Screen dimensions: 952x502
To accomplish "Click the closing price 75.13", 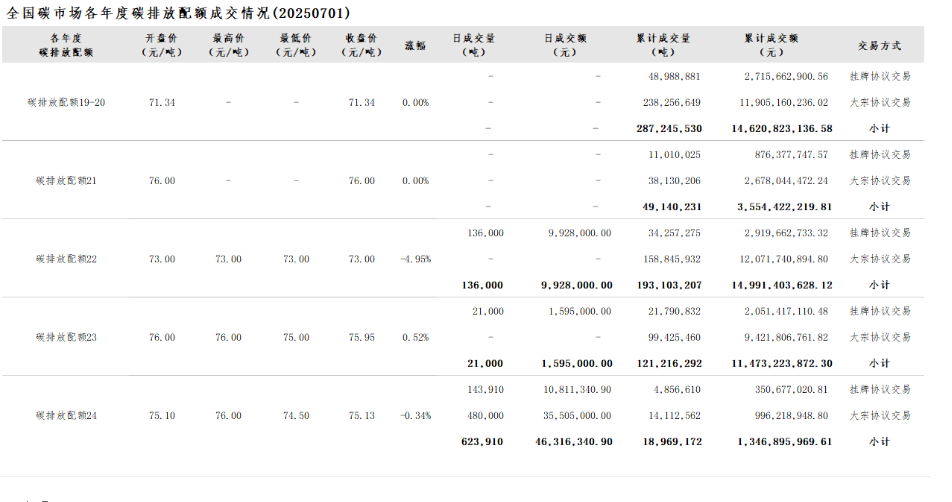I will point(361,415).
